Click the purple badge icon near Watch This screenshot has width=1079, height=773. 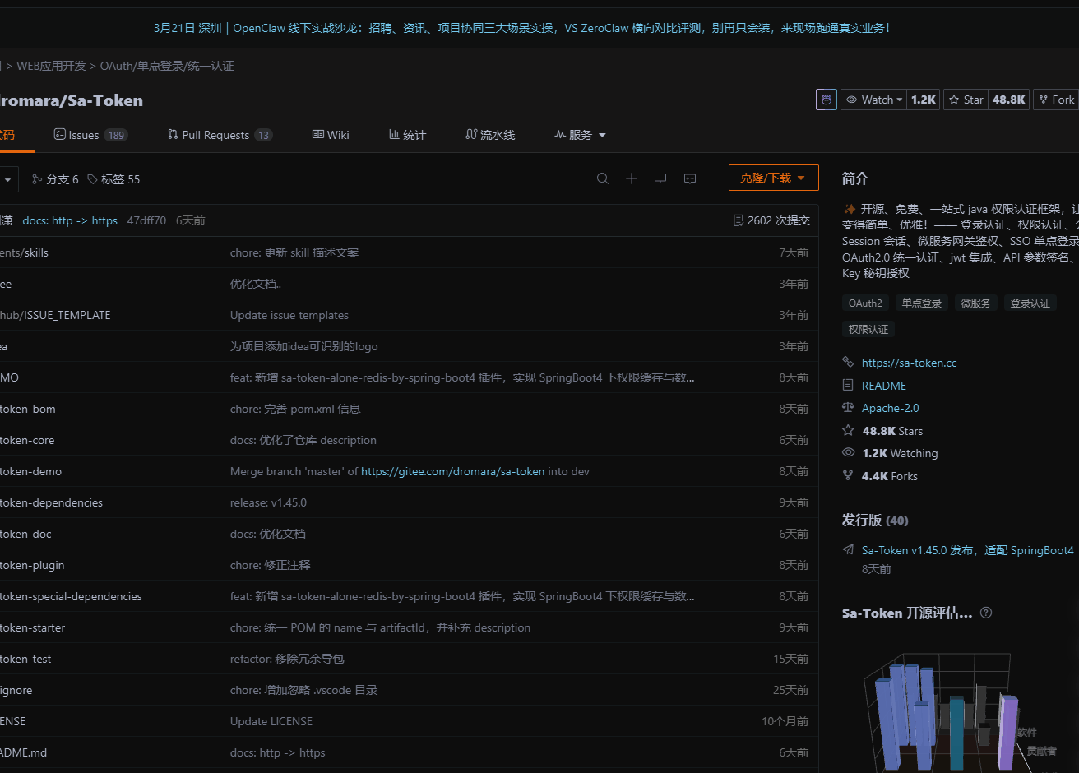pos(826,100)
